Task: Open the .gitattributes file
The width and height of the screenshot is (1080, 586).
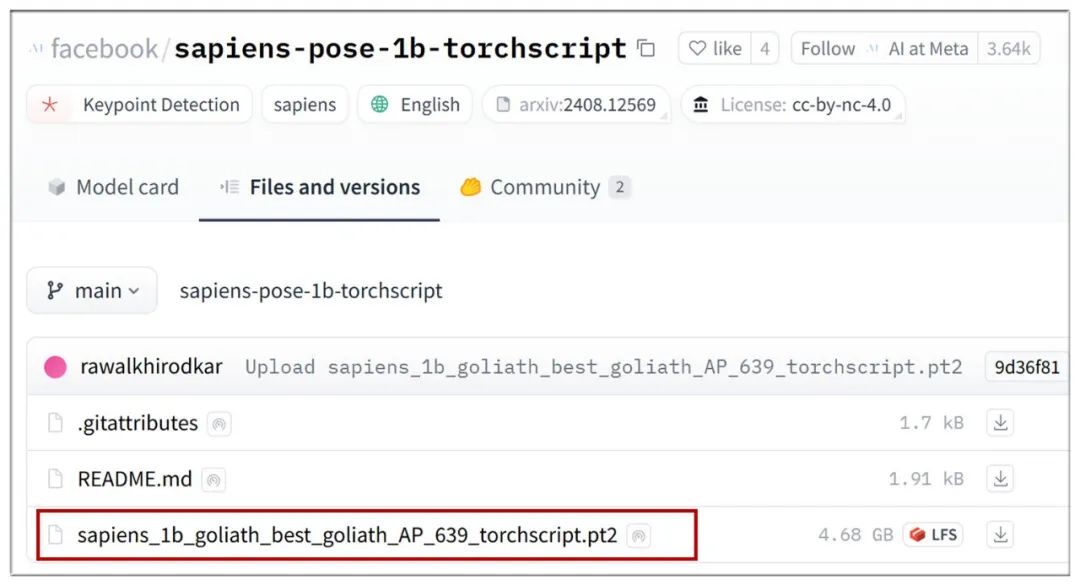Action: point(138,423)
